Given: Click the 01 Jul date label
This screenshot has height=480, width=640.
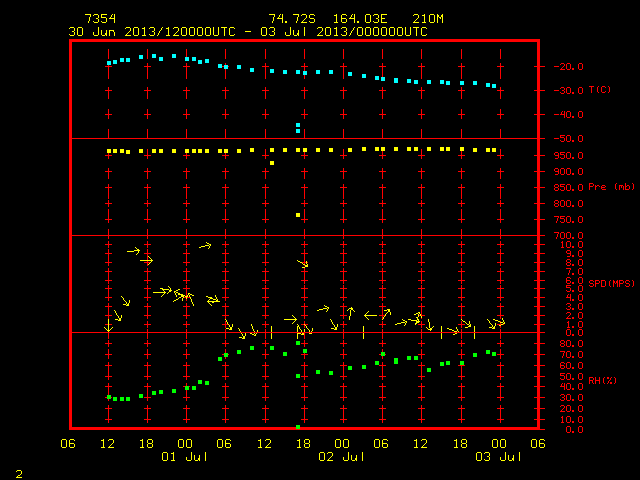Looking at the screenshot, I should pos(184,456).
